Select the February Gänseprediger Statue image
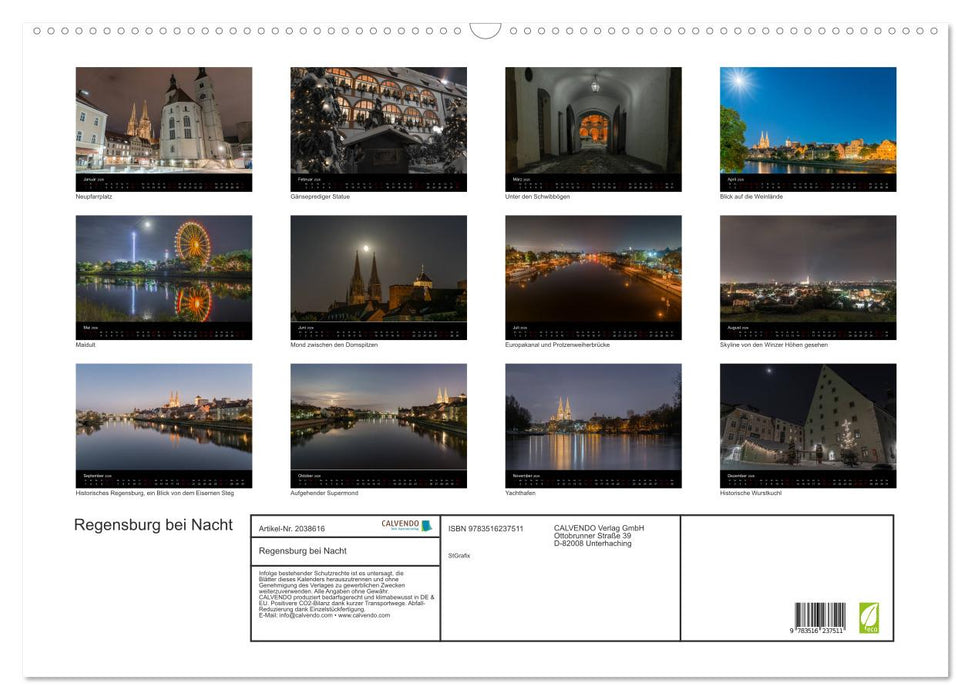The height and width of the screenshot is (700, 971). pos(378,125)
